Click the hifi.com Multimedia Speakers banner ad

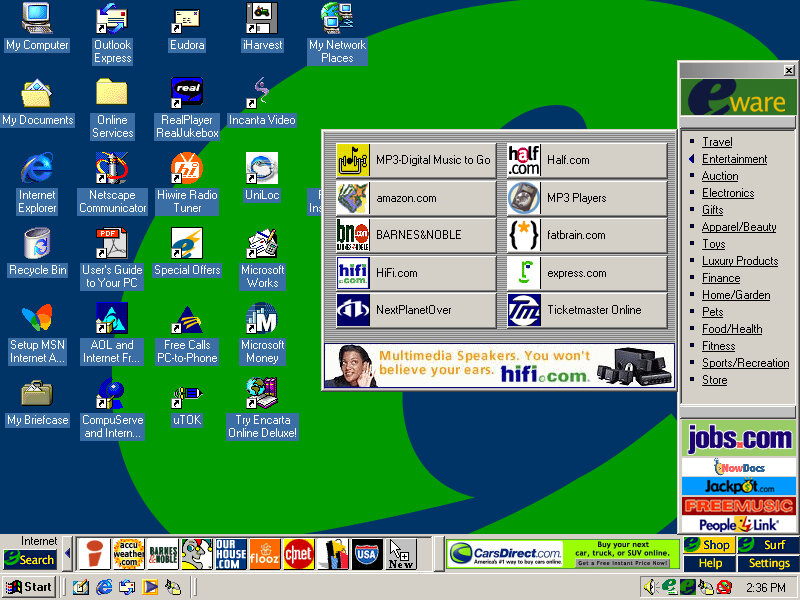(x=496, y=366)
